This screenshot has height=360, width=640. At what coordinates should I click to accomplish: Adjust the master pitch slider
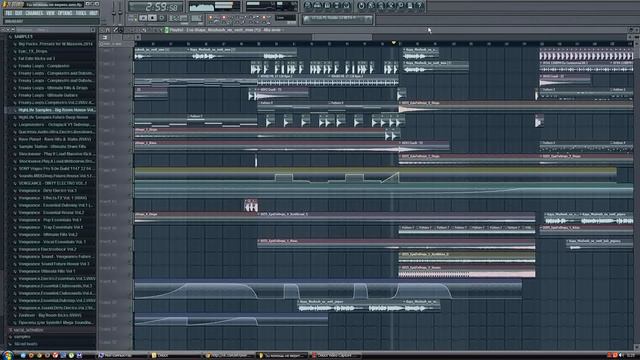[x=120, y=12]
